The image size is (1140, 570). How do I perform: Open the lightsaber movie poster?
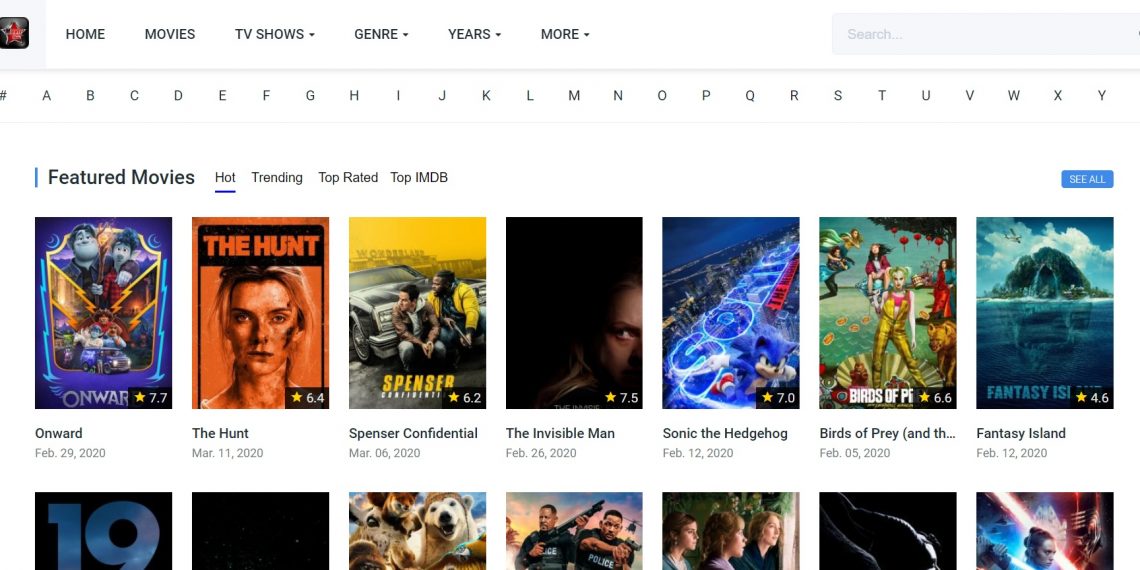[1045, 531]
